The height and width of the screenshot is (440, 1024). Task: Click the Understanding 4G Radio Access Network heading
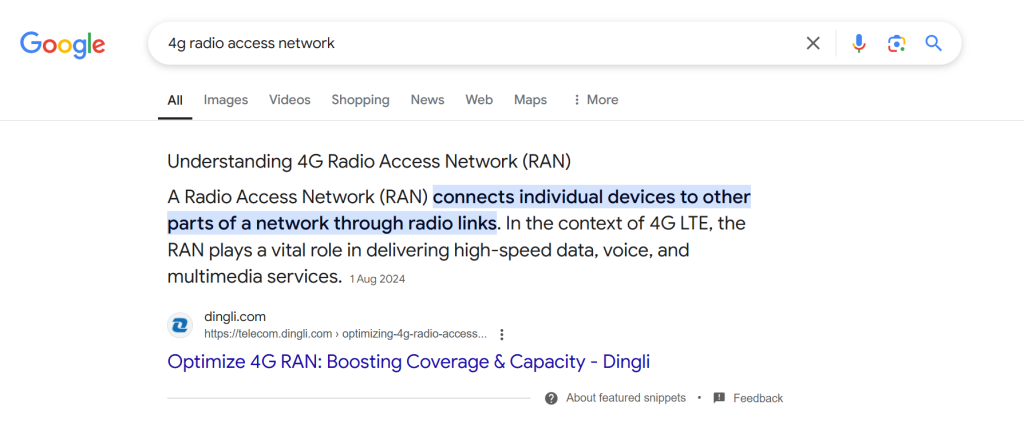coord(369,162)
